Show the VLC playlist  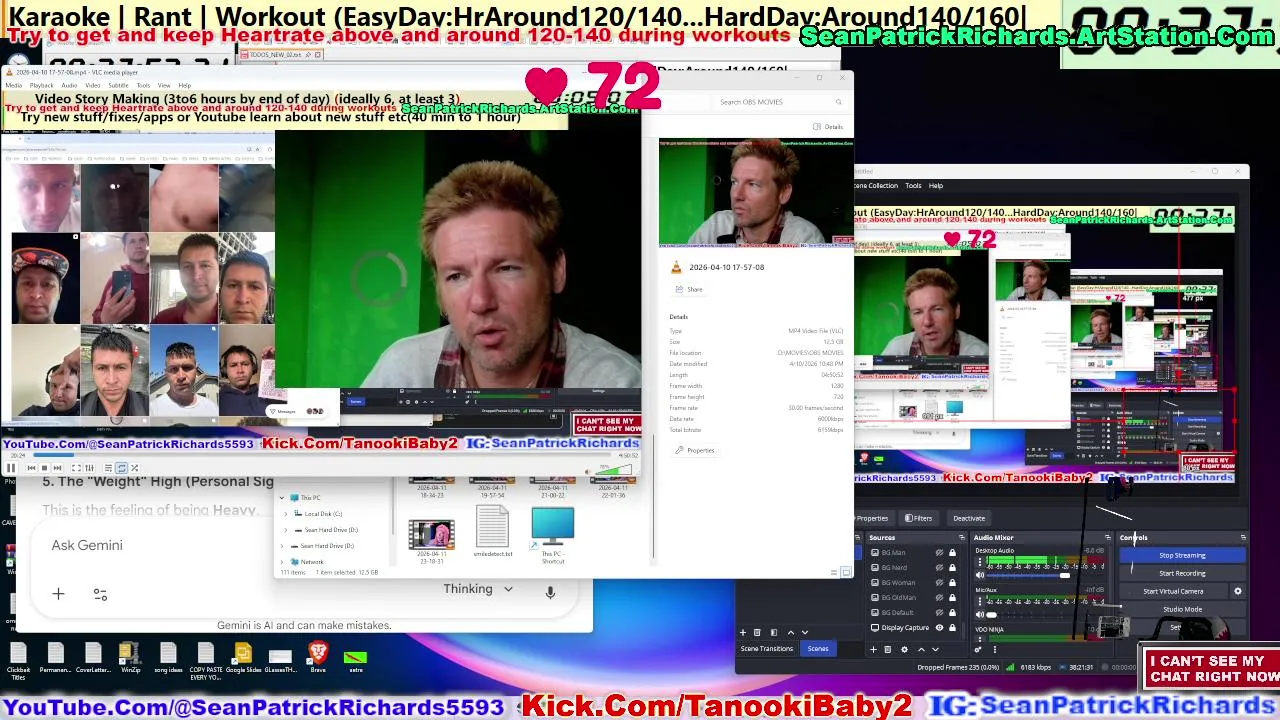click(x=108, y=468)
